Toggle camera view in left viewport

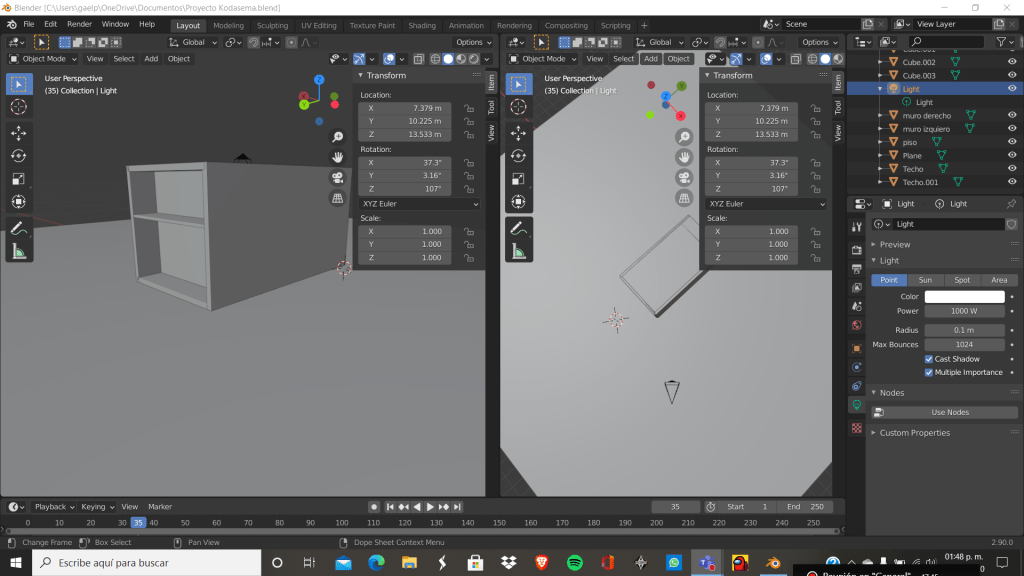coord(338,178)
